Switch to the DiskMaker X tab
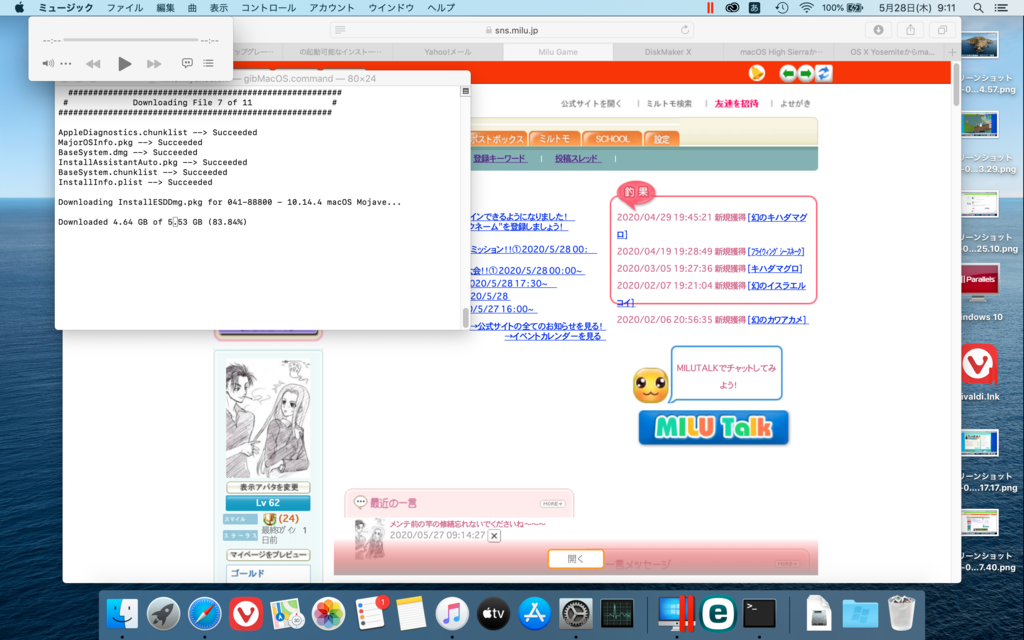 pyautogui.click(x=667, y=51)
